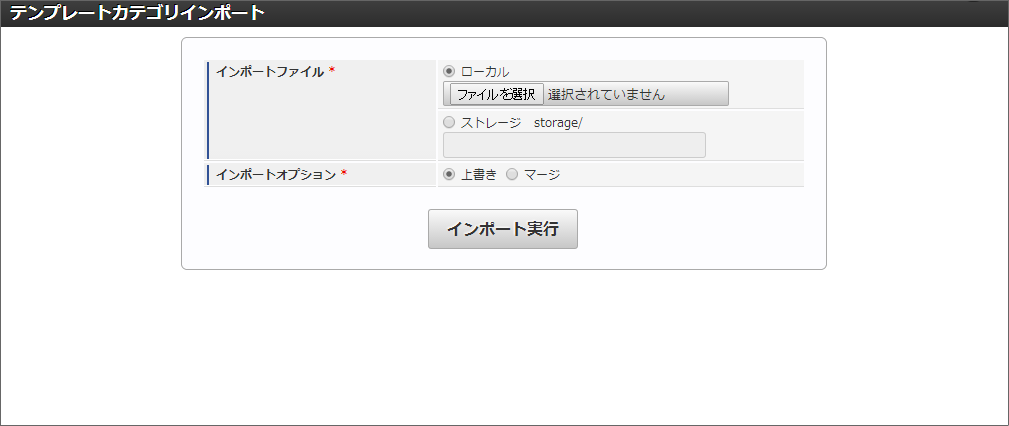
Task: Click the テンプレートカテゴリインポート title
Action: (x=136, y=13)
